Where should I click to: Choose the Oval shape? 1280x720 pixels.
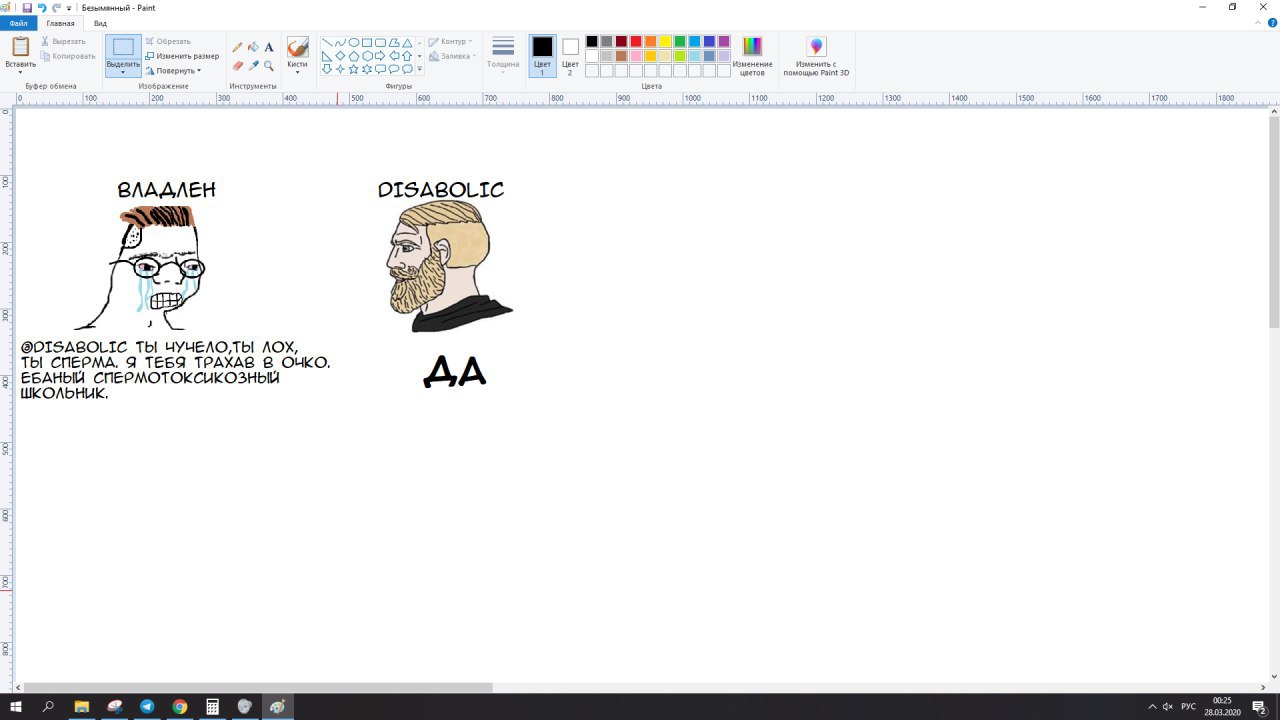click(x=354, y=43)
